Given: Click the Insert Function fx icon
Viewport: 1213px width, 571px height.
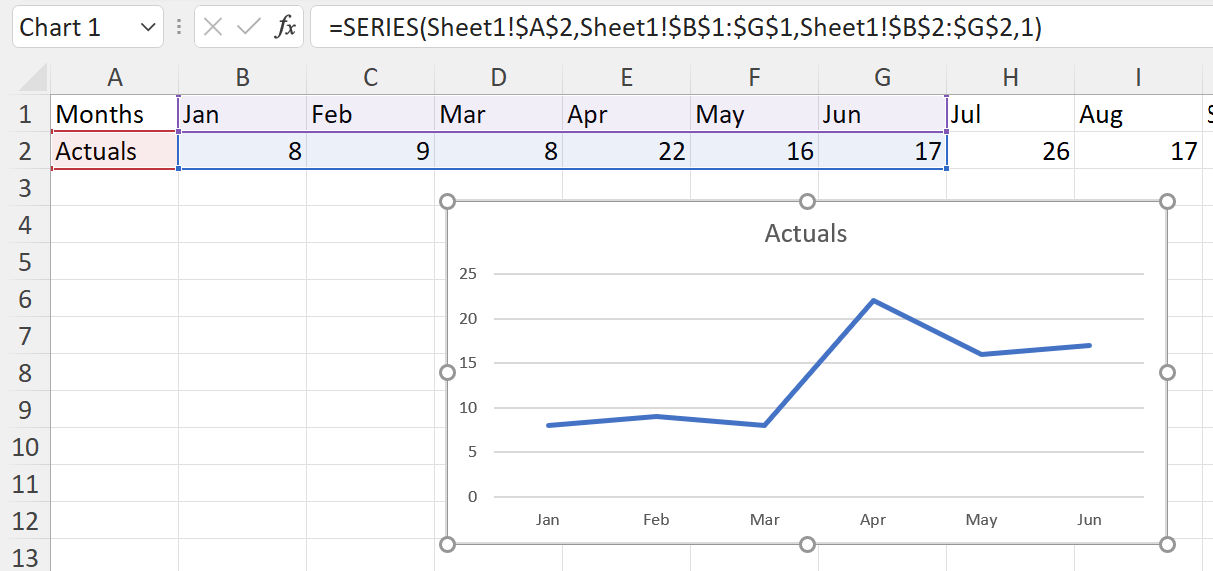Looking at the screenshot, I should [286, 27].
